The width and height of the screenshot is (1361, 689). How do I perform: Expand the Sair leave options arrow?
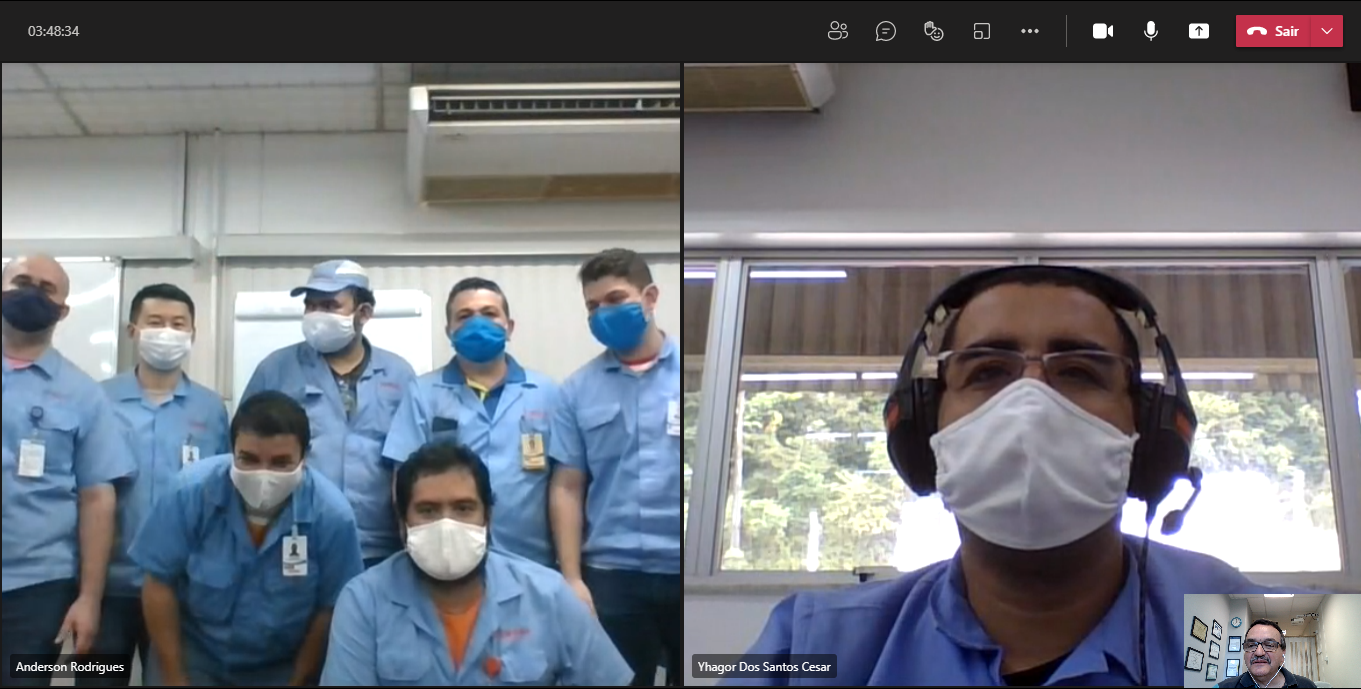(1327, 31)
